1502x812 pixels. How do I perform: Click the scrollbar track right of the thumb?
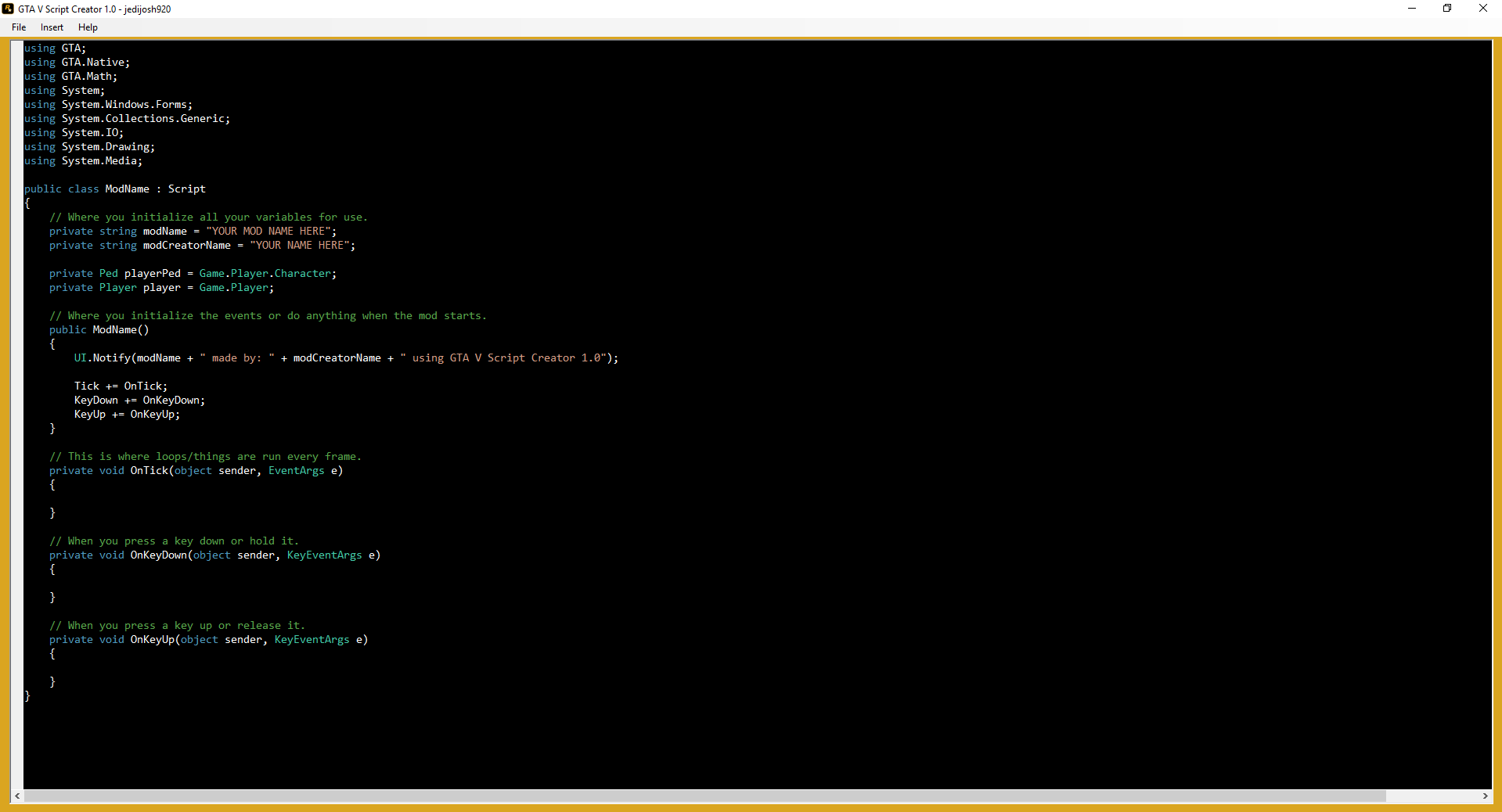[1432, 796]
